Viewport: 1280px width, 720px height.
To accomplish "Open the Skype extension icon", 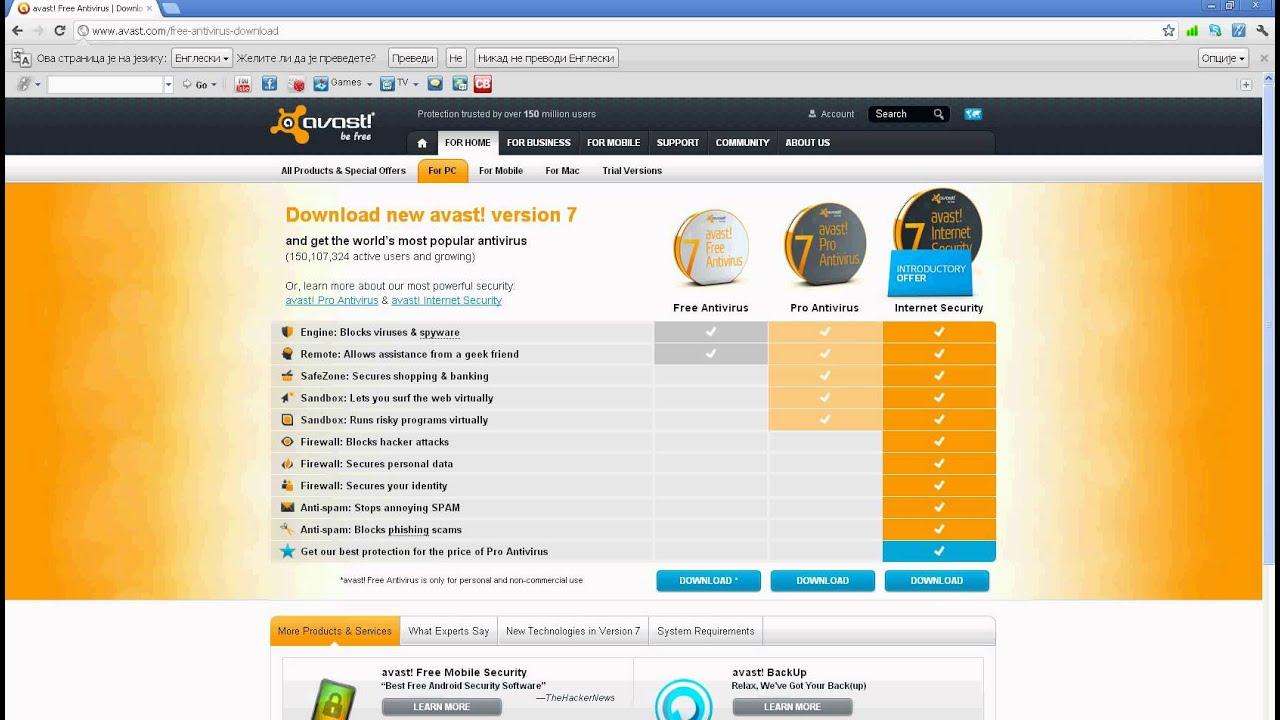I will 1215,31.
